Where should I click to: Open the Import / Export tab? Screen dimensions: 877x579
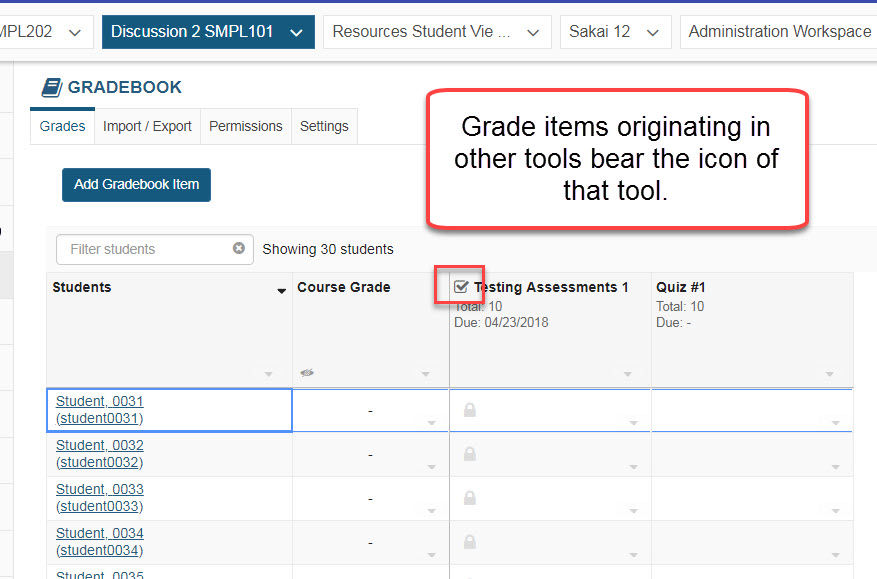point(147,126)
